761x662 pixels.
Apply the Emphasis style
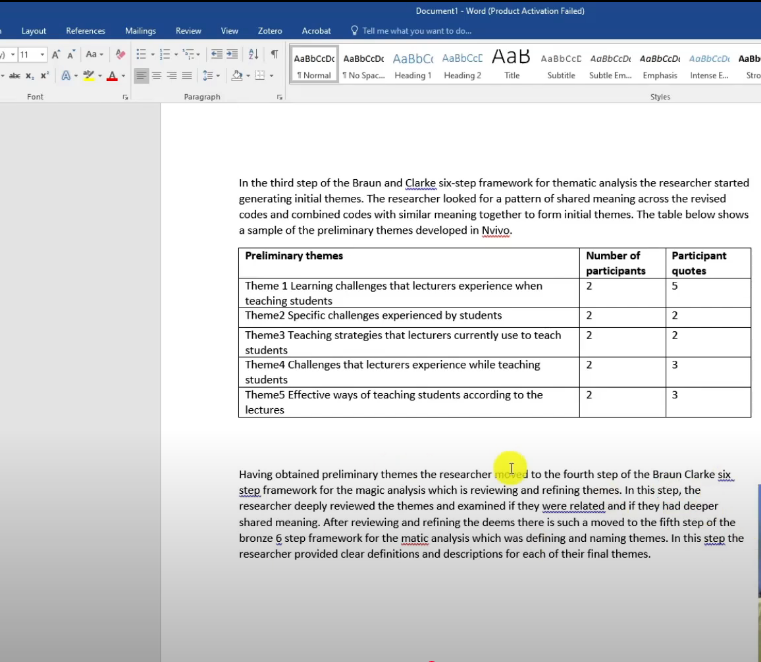pyautogui.click(x=660, y=65)
